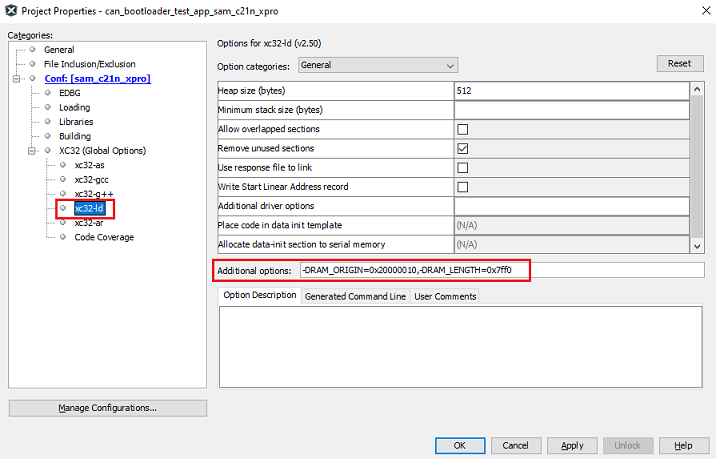Switch to Generated Command Line tab

tap(355, 296)
